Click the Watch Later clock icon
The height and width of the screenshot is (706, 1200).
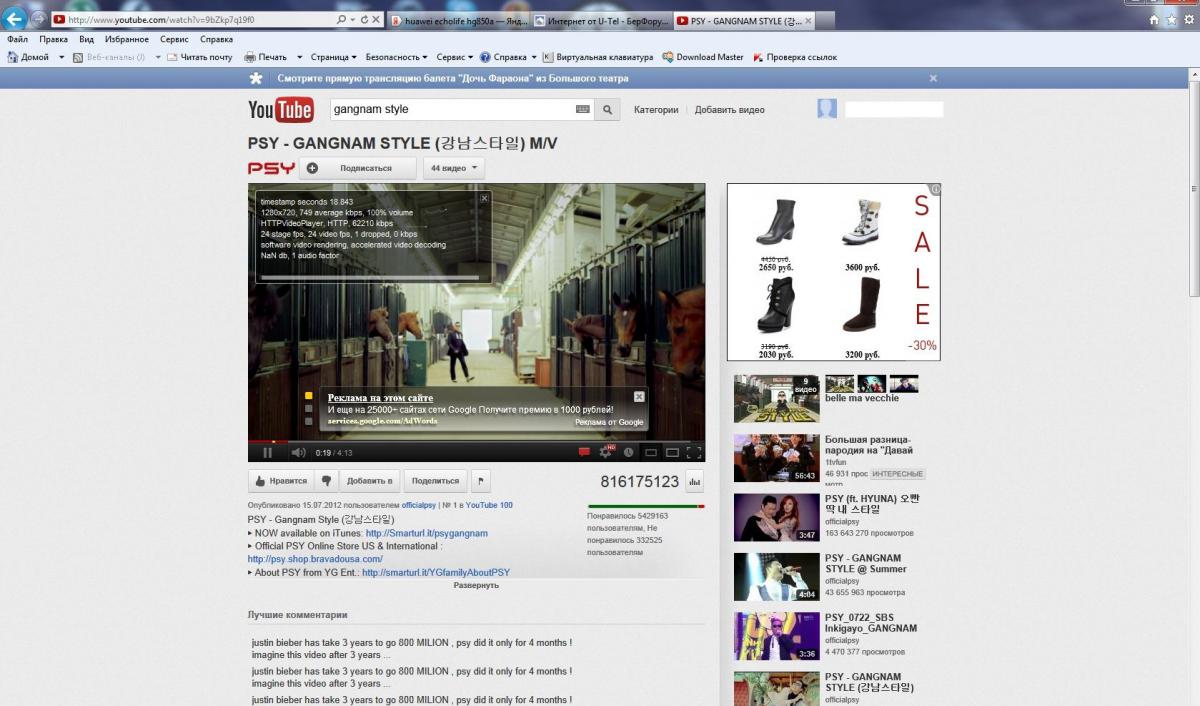(x=628, y=453)
